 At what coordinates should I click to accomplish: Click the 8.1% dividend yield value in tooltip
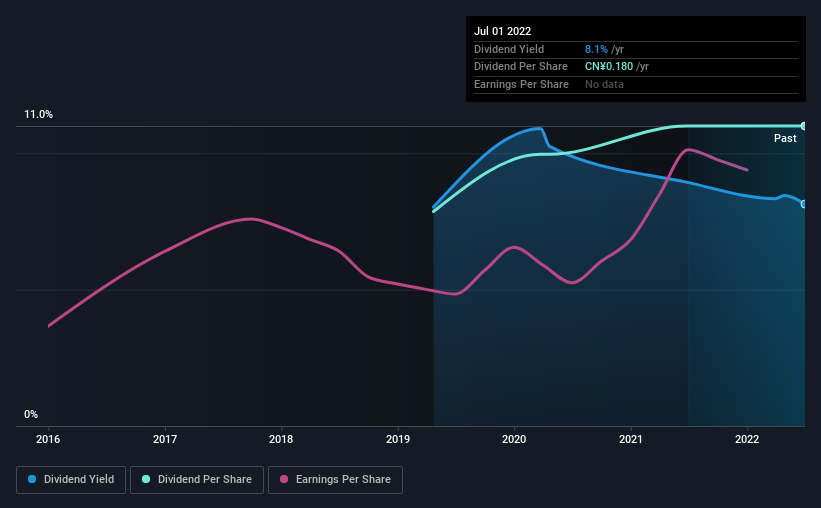[x=596, y=49]
